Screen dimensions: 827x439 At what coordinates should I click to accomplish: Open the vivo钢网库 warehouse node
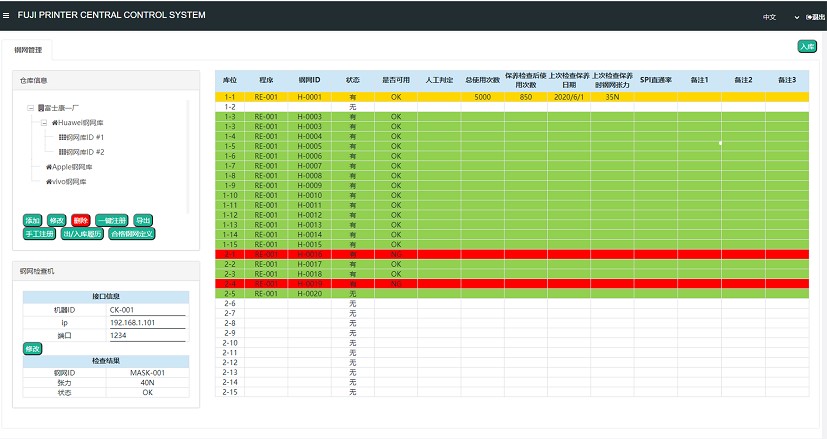pos(68,182)
